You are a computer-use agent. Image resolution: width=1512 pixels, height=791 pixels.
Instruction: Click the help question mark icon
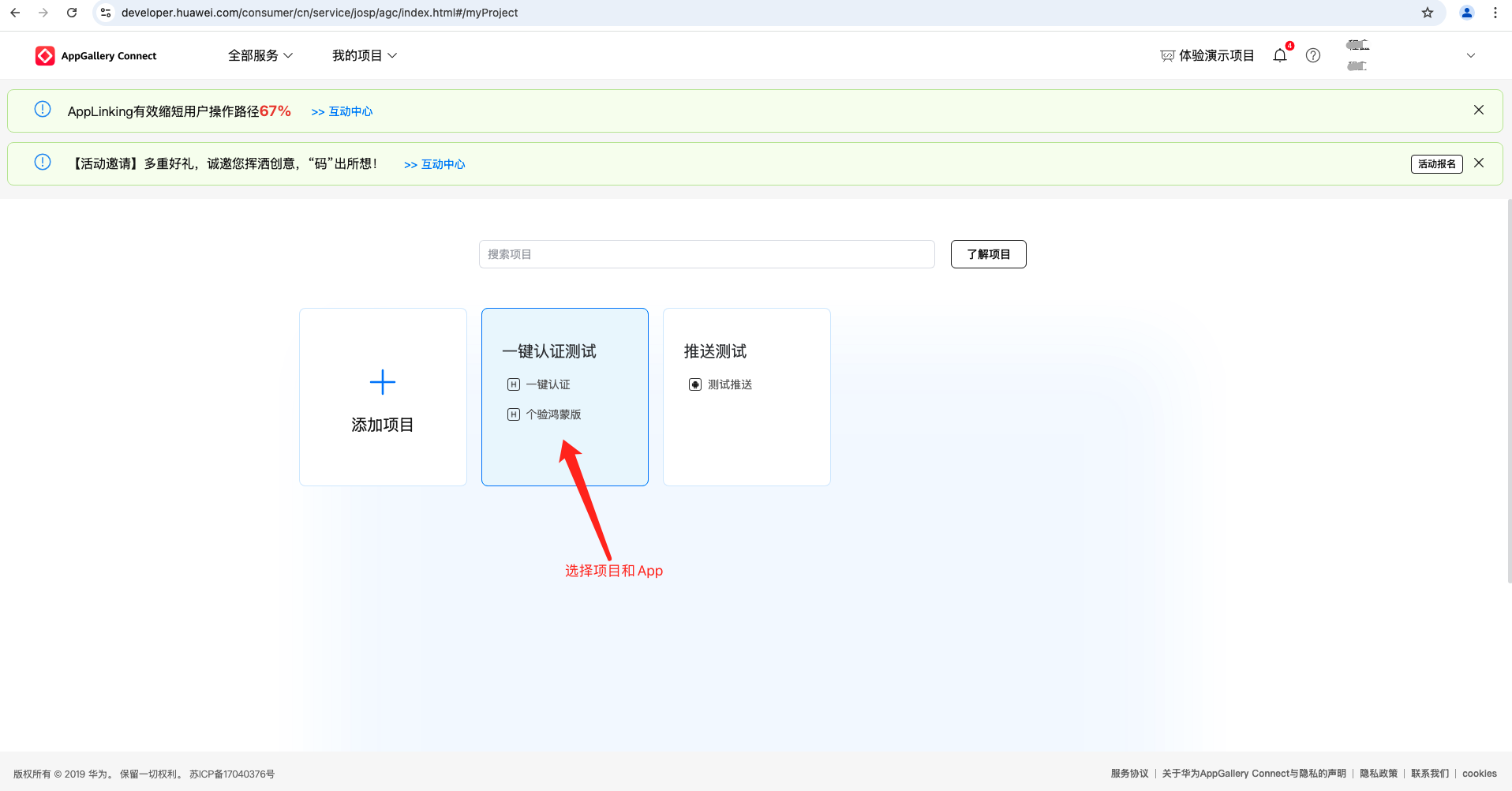click(1313, 55)
